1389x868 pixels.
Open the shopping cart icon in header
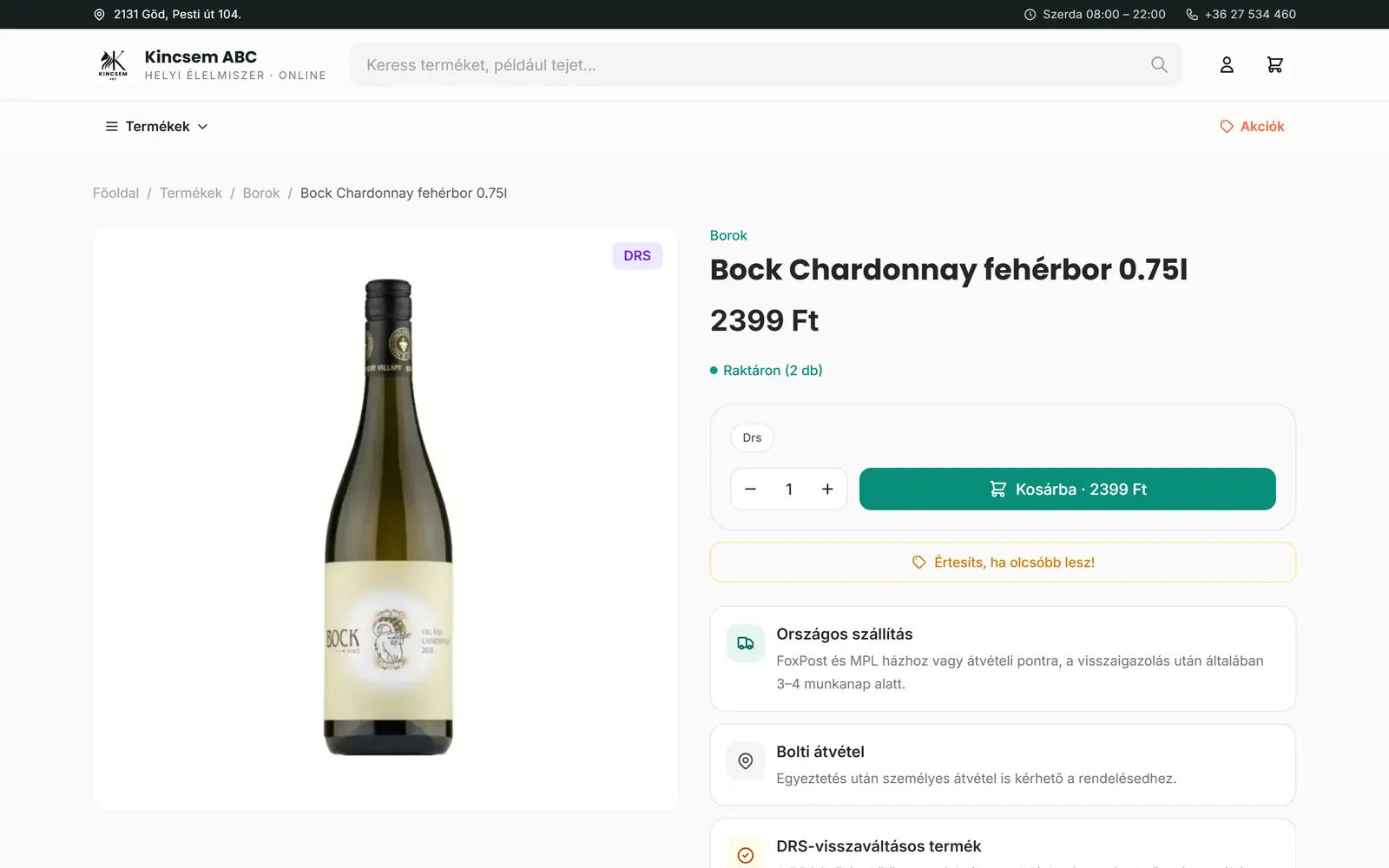pos(1274,65)
